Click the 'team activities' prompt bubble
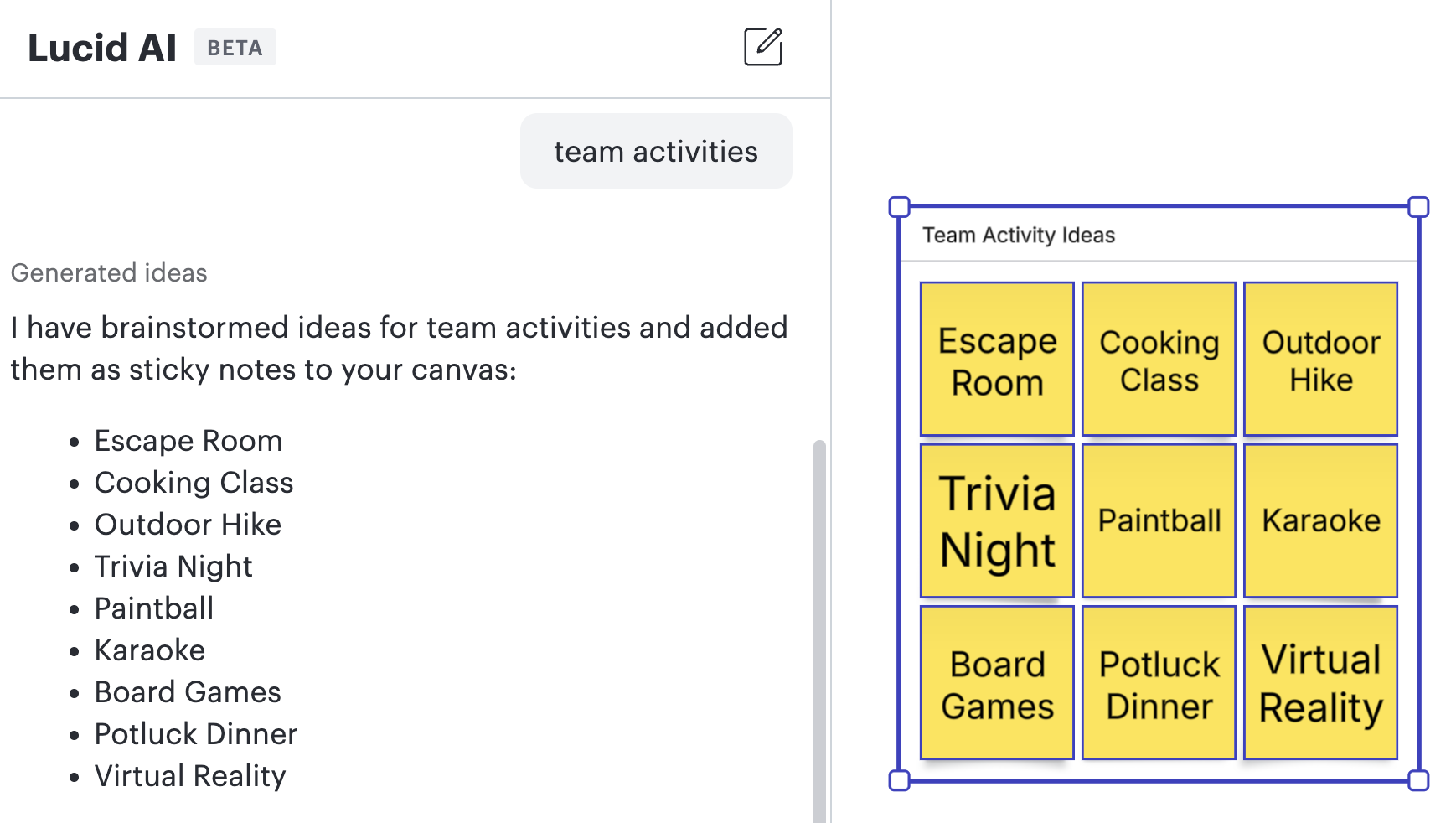The image size is (1456, 823). [656, 152]
